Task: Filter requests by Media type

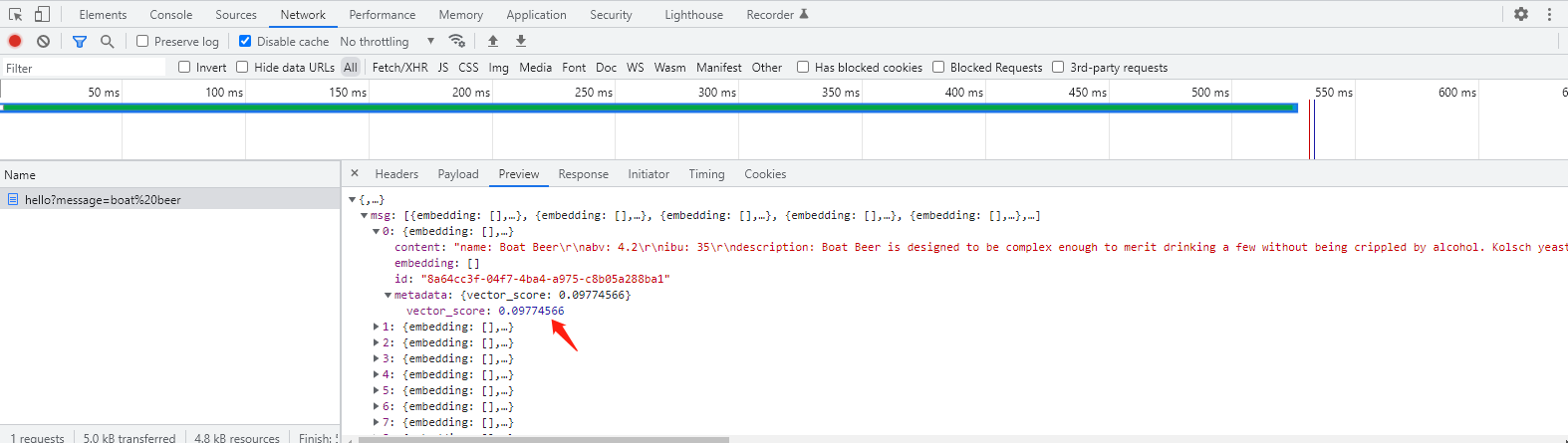Action: [x=535, y=67]
